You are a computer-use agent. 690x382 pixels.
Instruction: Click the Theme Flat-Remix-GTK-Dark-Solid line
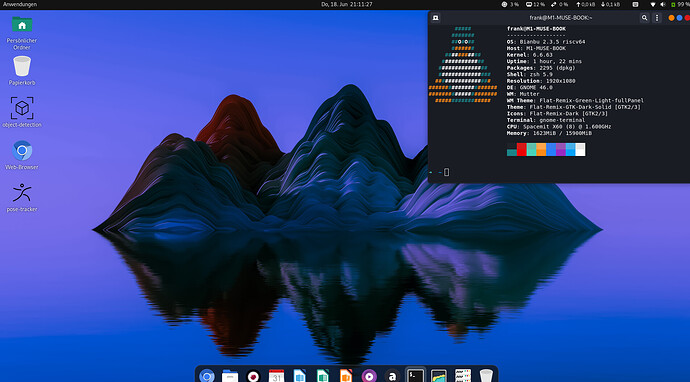[574, 107]
